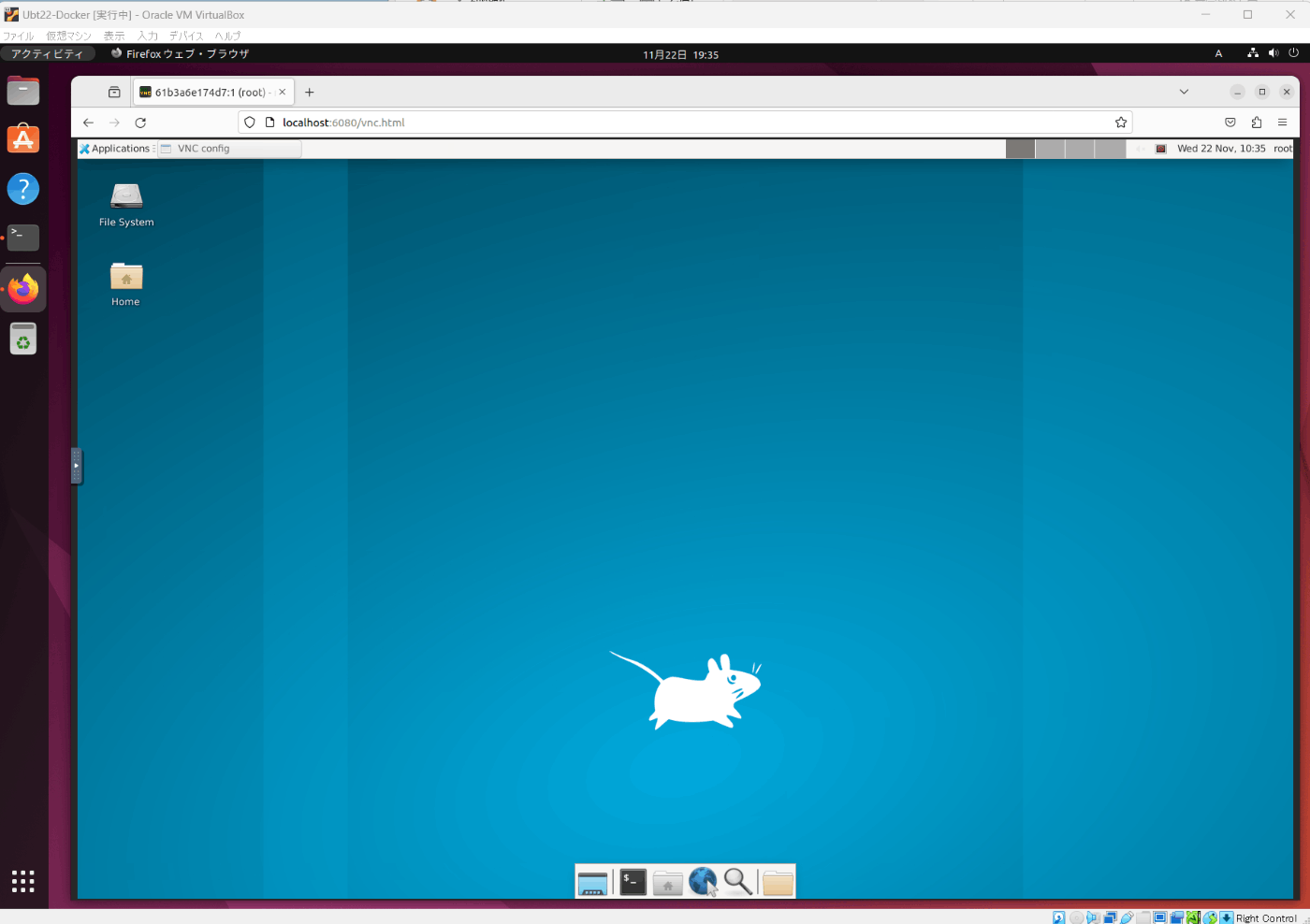
Task: Switch to the third workspace in the pager
Action: 1080,149
